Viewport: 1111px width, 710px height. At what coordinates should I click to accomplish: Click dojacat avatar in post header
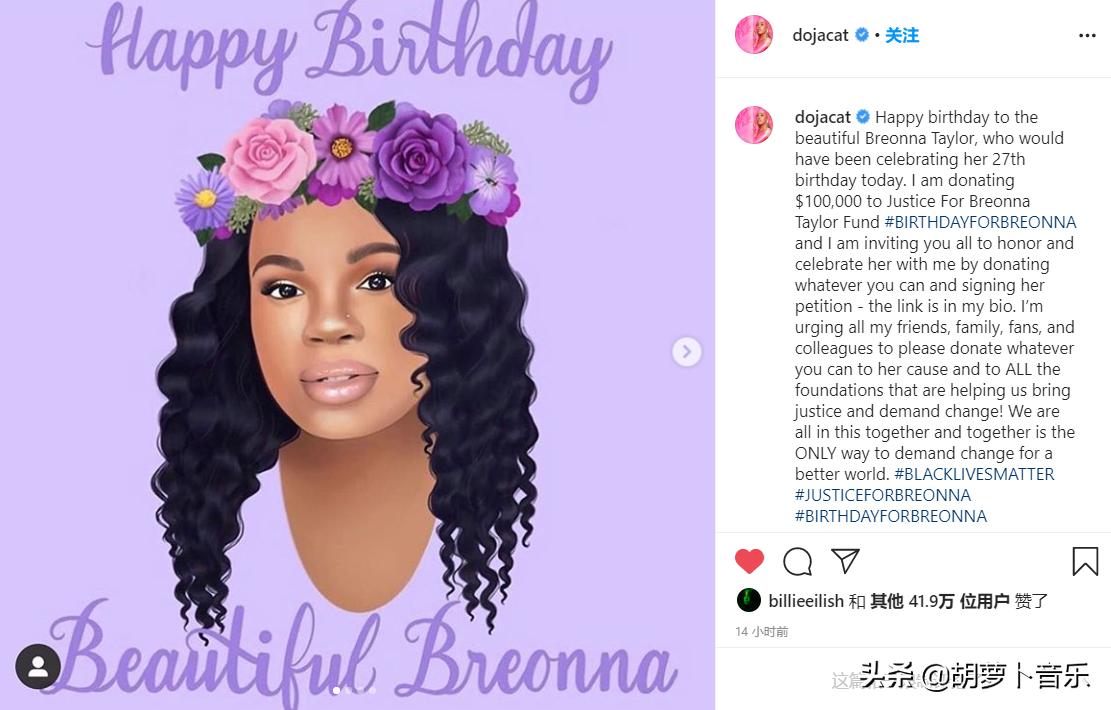pyautogui.click(x=754, y=35)
